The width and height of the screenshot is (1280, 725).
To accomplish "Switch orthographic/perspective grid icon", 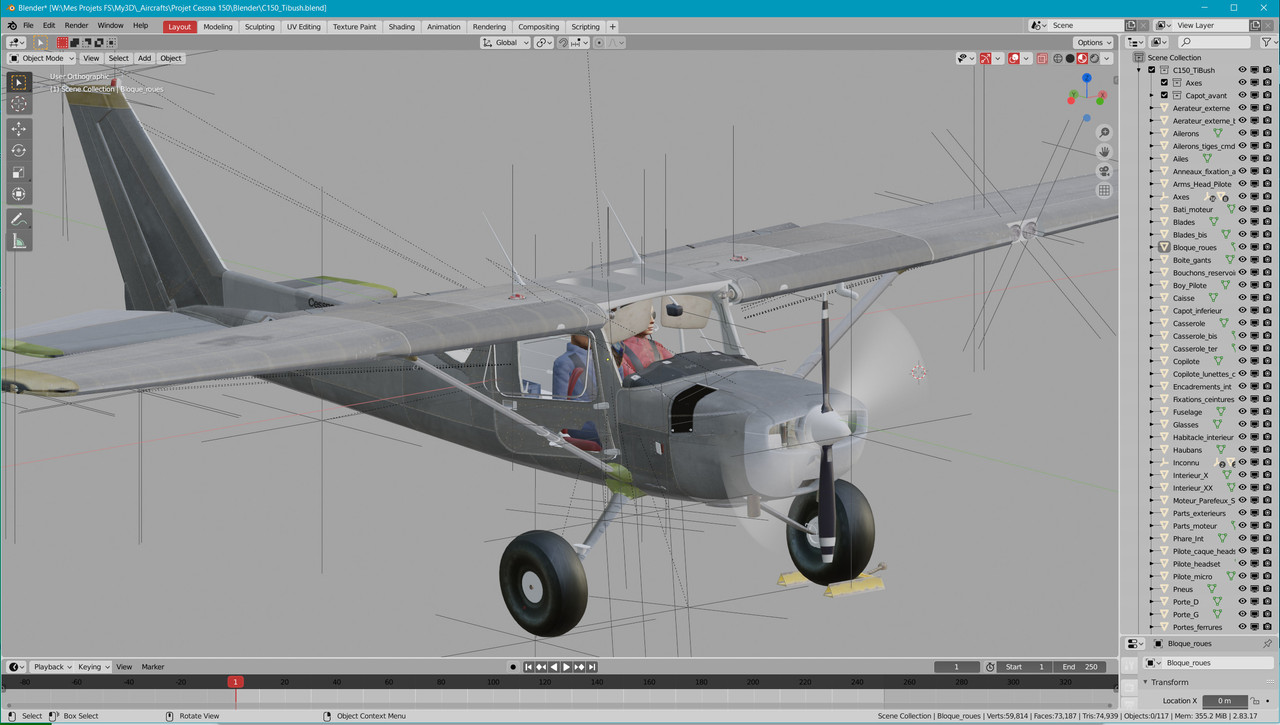I will [x=1104, y=190].
